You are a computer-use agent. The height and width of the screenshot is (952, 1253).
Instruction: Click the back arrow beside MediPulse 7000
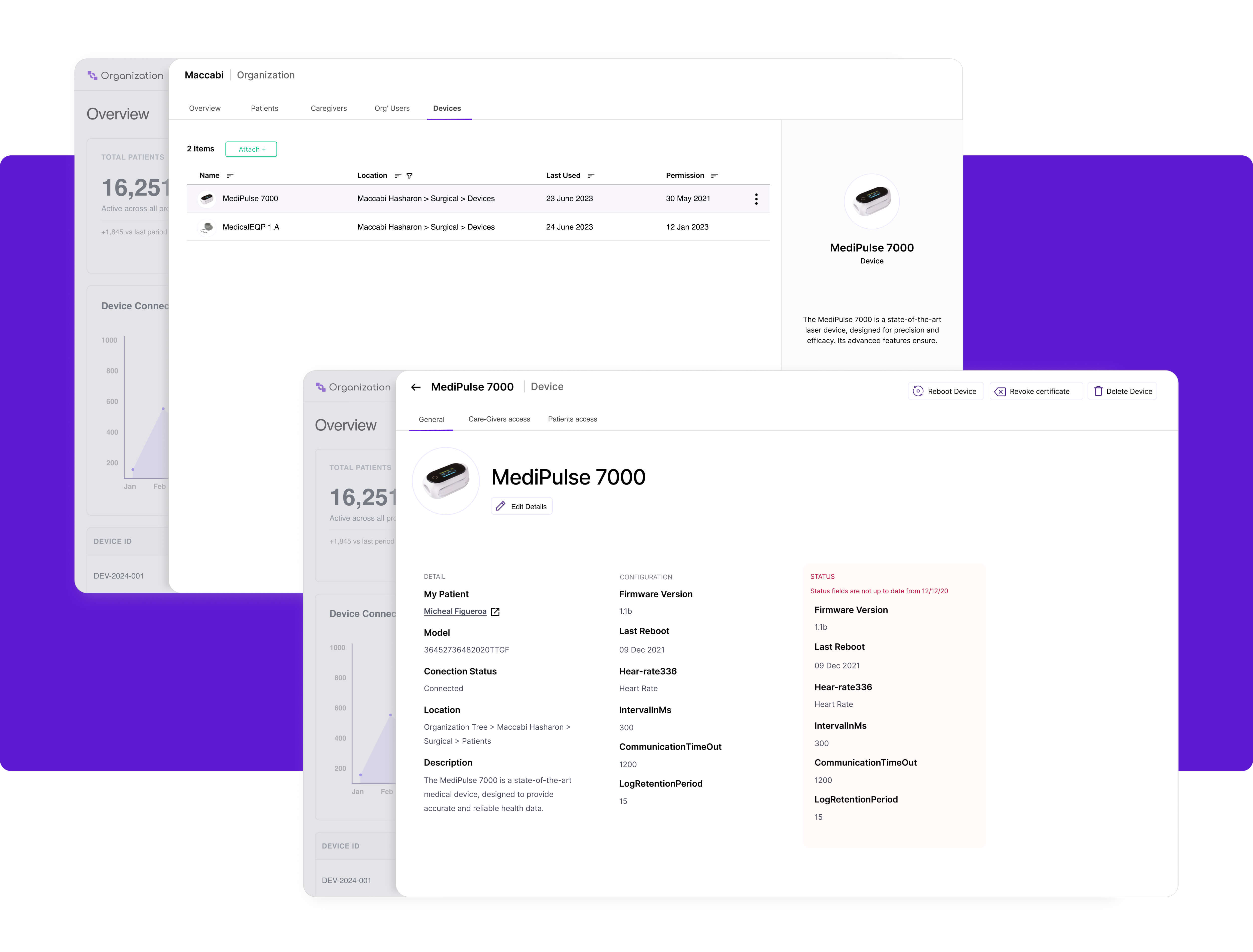[416, 387]
